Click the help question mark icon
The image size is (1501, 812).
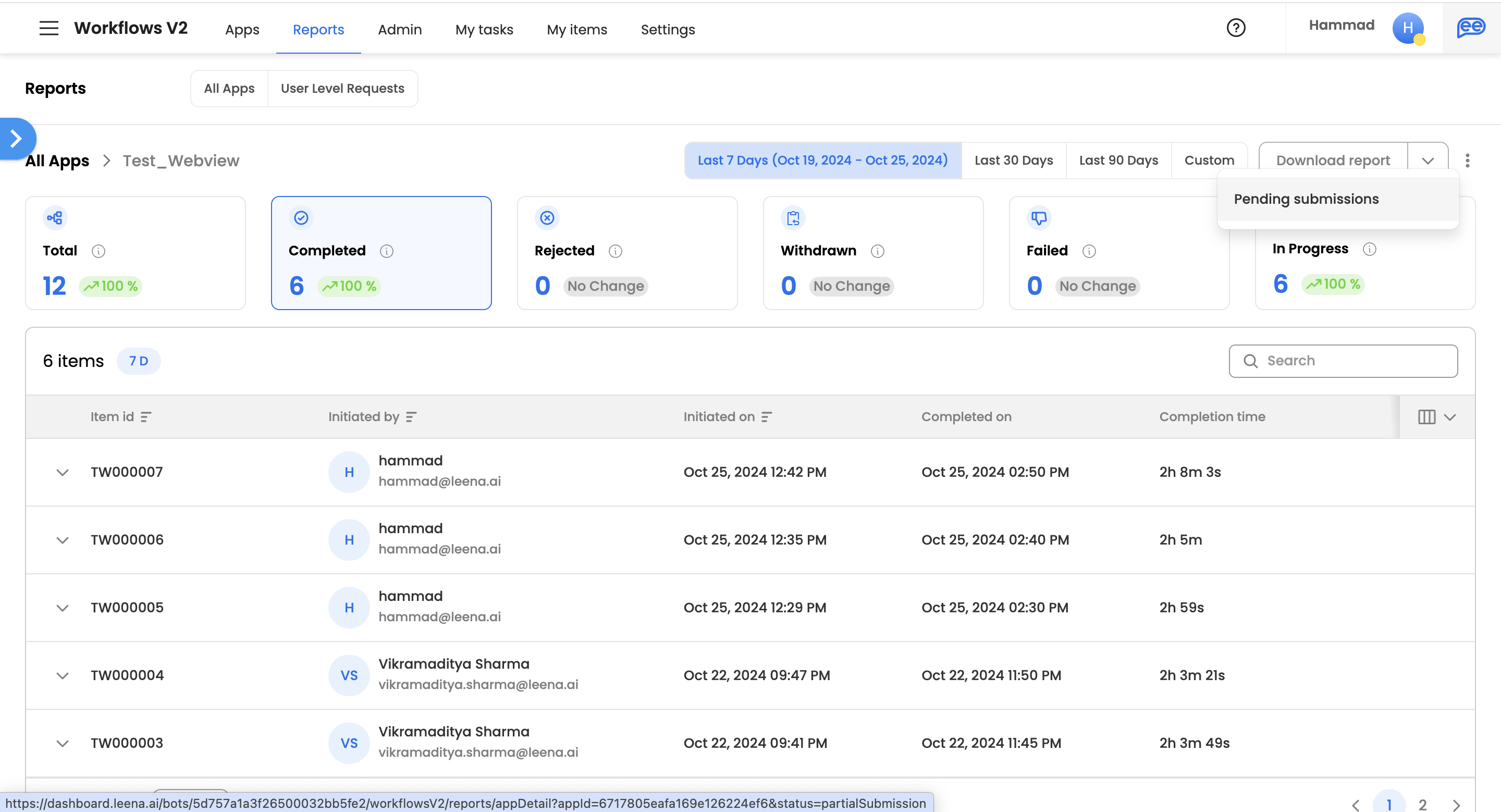click(1235, 28)
